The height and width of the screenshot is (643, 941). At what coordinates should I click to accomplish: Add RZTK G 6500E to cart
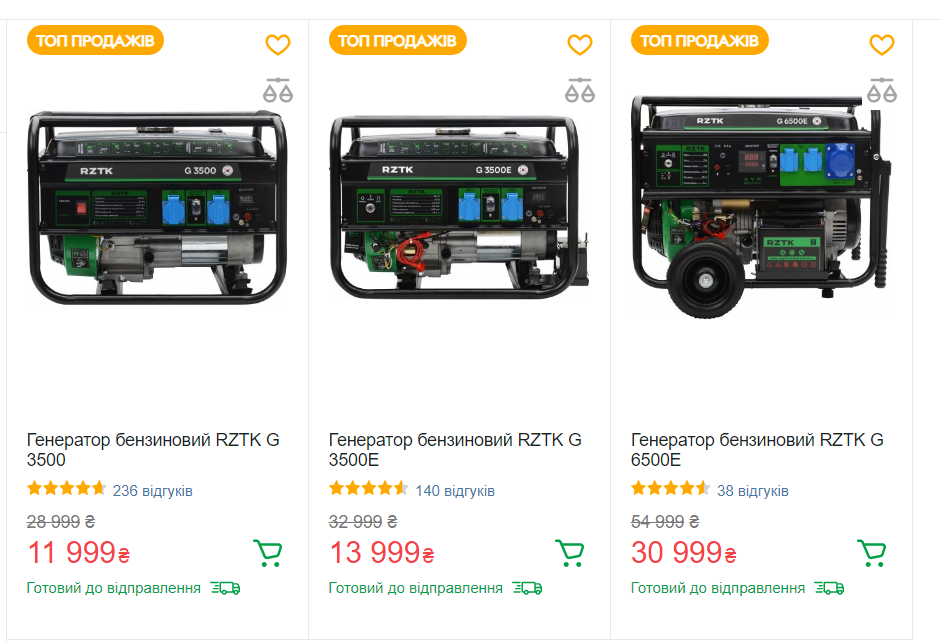point(871,553)
